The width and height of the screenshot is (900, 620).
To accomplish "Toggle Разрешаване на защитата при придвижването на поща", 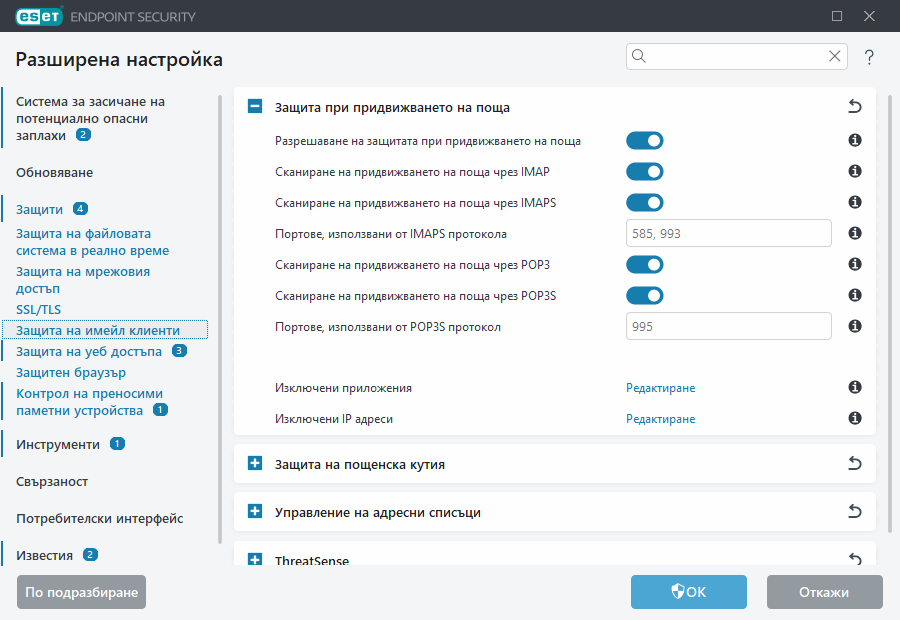I will click(x=645, y=141).
